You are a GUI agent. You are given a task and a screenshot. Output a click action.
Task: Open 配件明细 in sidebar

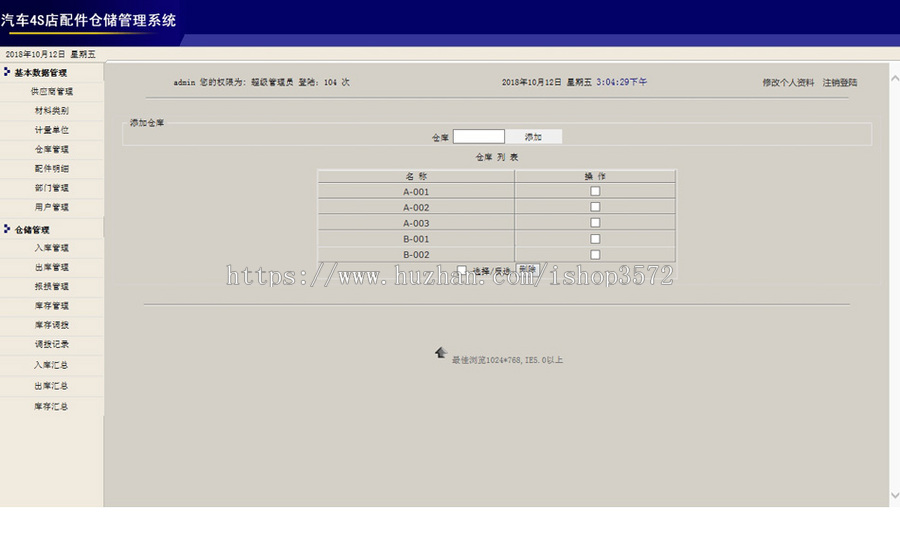[x=52, y=169]
